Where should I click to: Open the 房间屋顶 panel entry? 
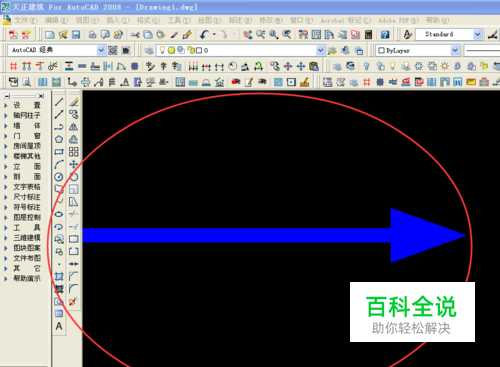27,146
